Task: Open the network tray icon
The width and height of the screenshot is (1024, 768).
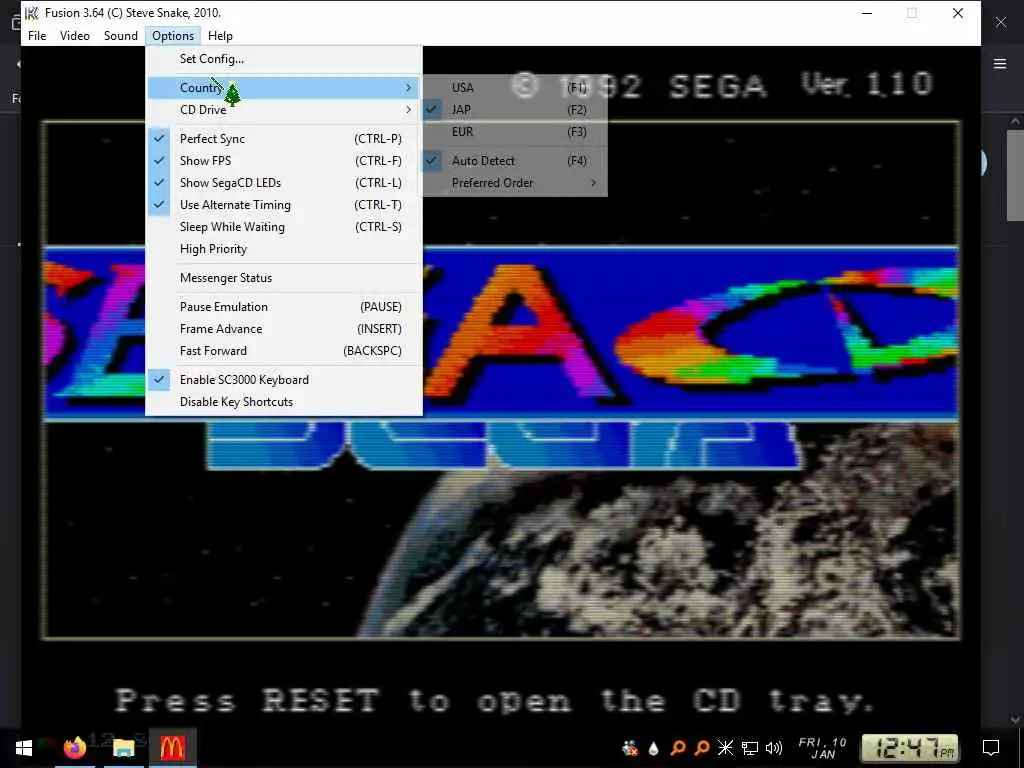Action: click(750, 748)
